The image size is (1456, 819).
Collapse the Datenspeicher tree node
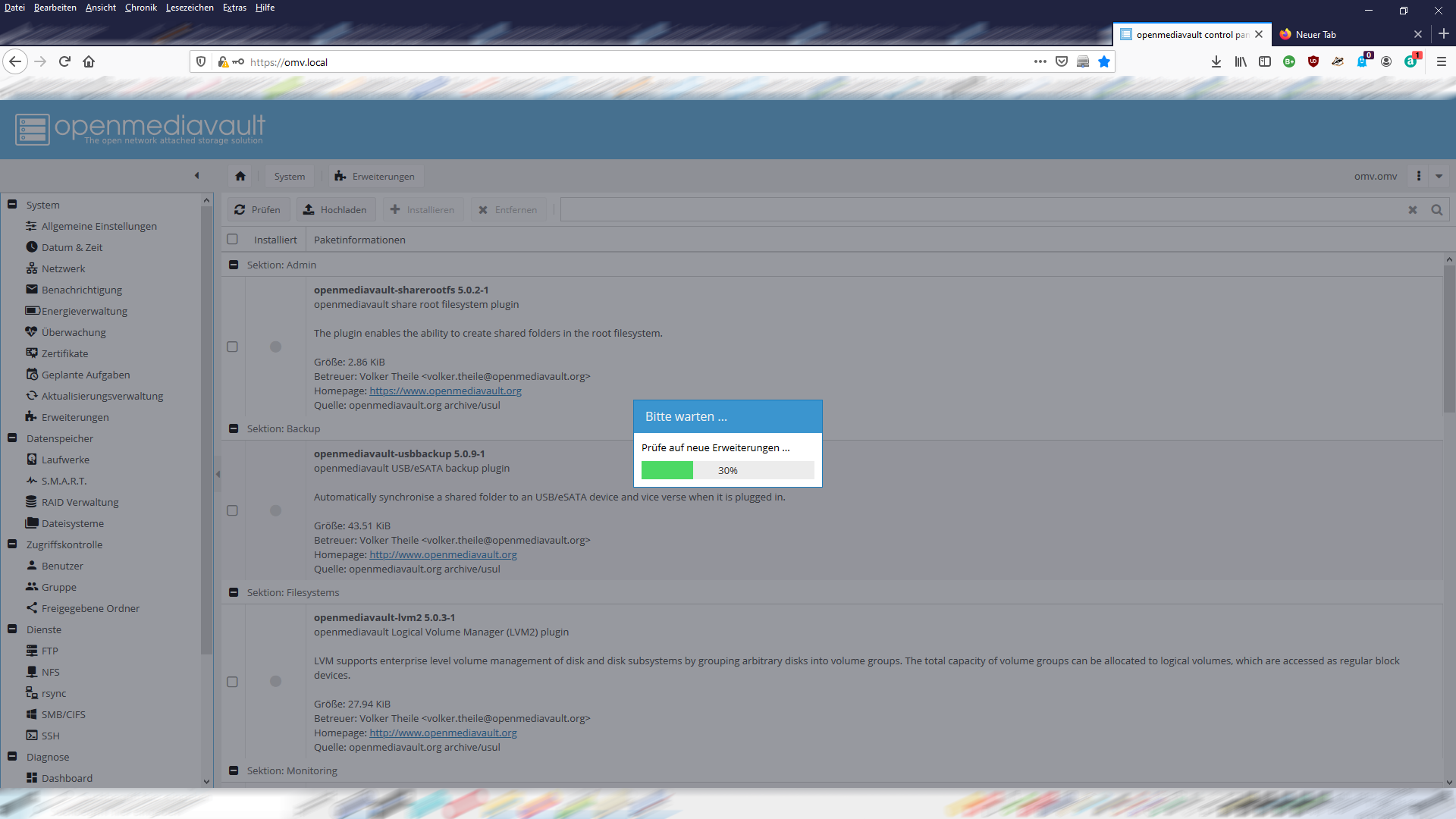pos(12,438)
